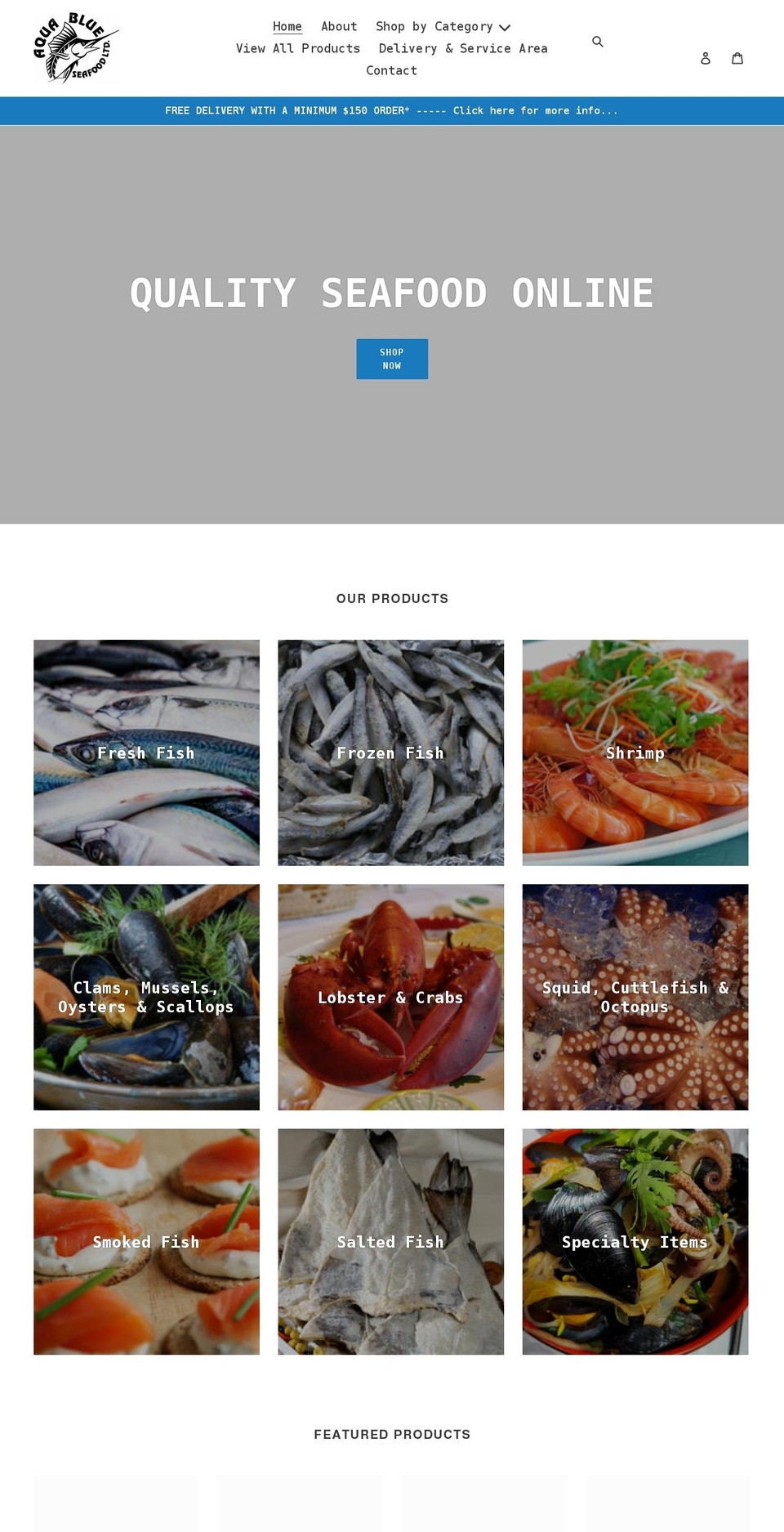The height and width of the screenshot is (1532, 784).
Task: Open the account login icon
Action: click(x=706, y=58)
